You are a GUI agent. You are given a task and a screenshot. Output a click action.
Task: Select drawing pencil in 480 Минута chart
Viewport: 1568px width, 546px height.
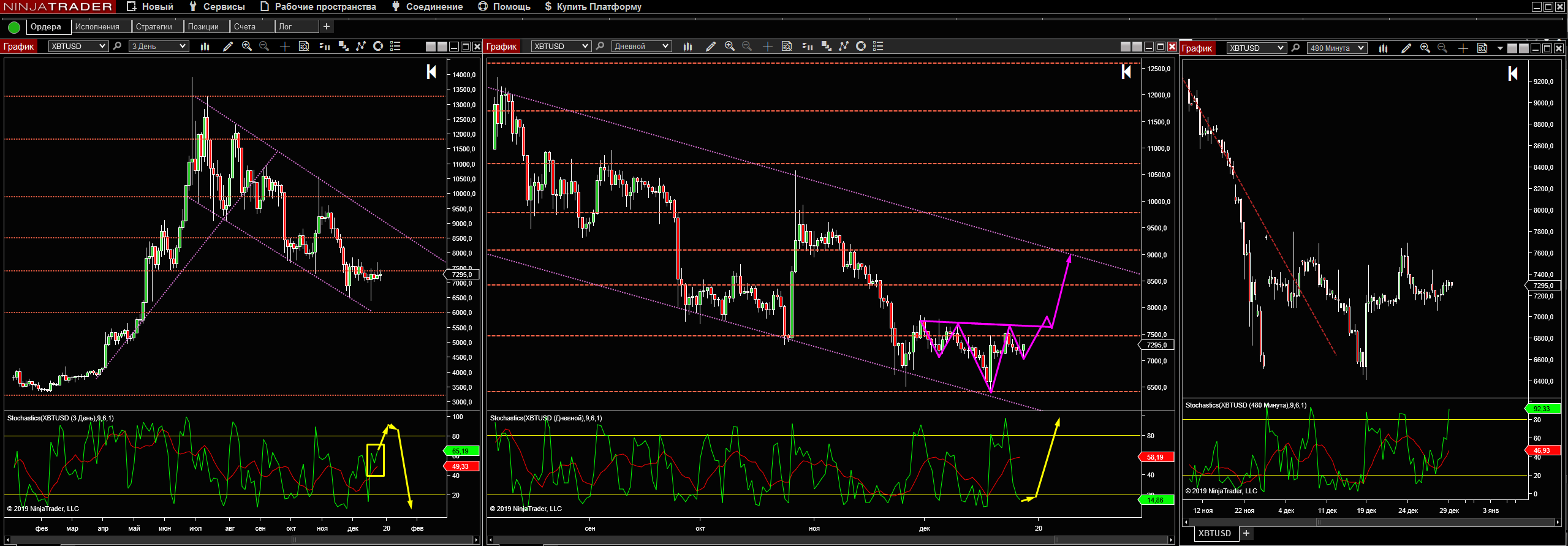[1406, 48]
